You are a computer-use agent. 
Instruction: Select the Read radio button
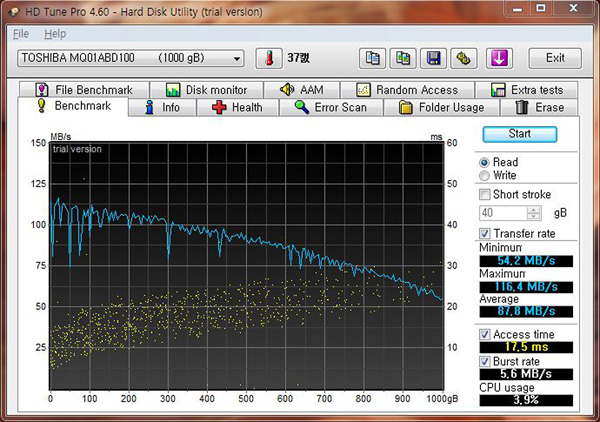coord(484,163)
